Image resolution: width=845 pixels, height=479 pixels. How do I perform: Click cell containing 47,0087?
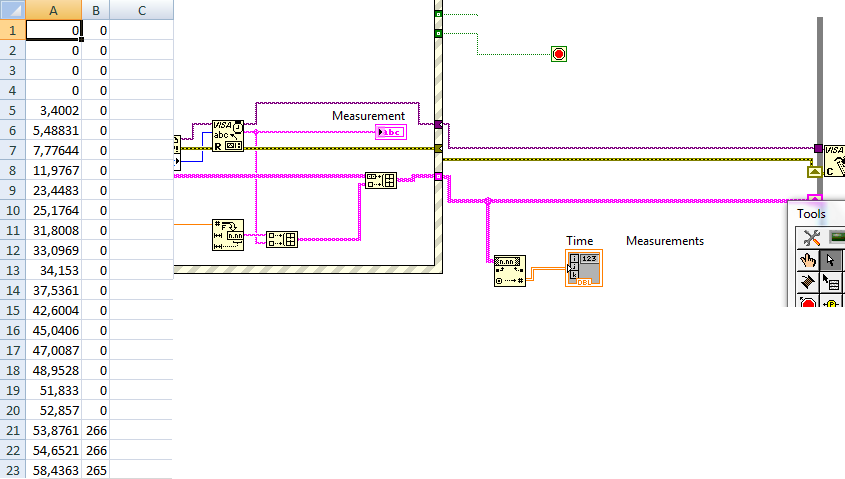(53, 350)
